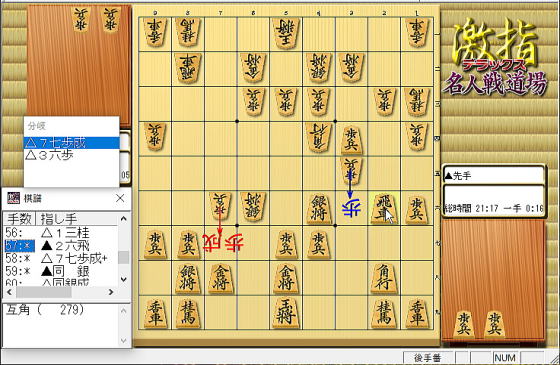This screenshot has height=365, width=560.
Task: Click the kifu list scroll-down arrow
Action: (x=124, y=279)
